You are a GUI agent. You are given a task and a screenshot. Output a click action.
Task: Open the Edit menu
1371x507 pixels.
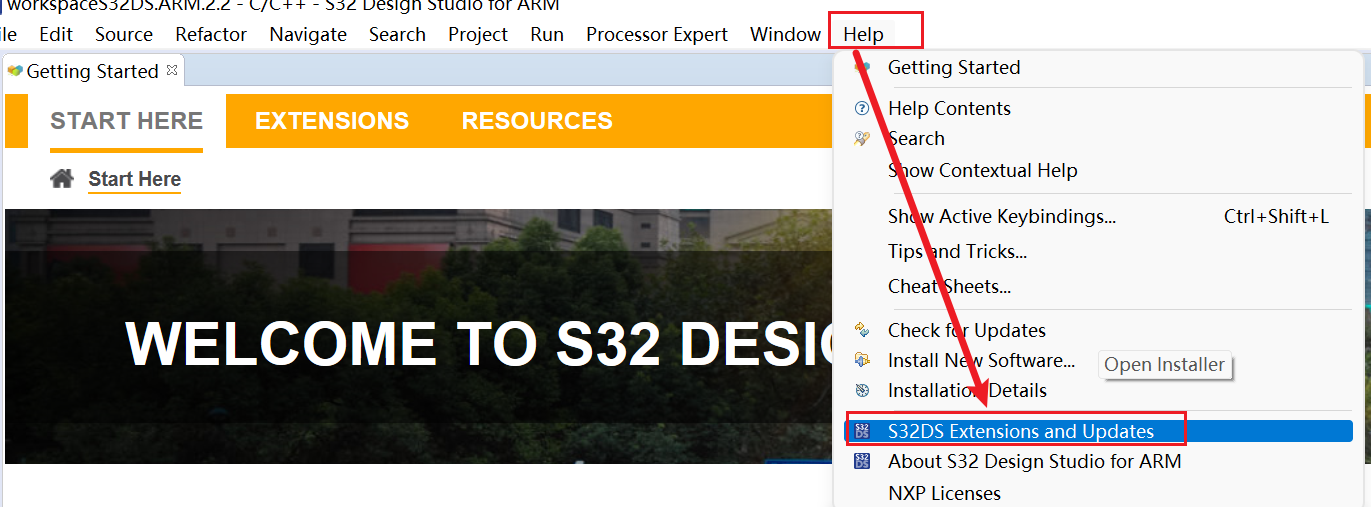click(56, 34)
